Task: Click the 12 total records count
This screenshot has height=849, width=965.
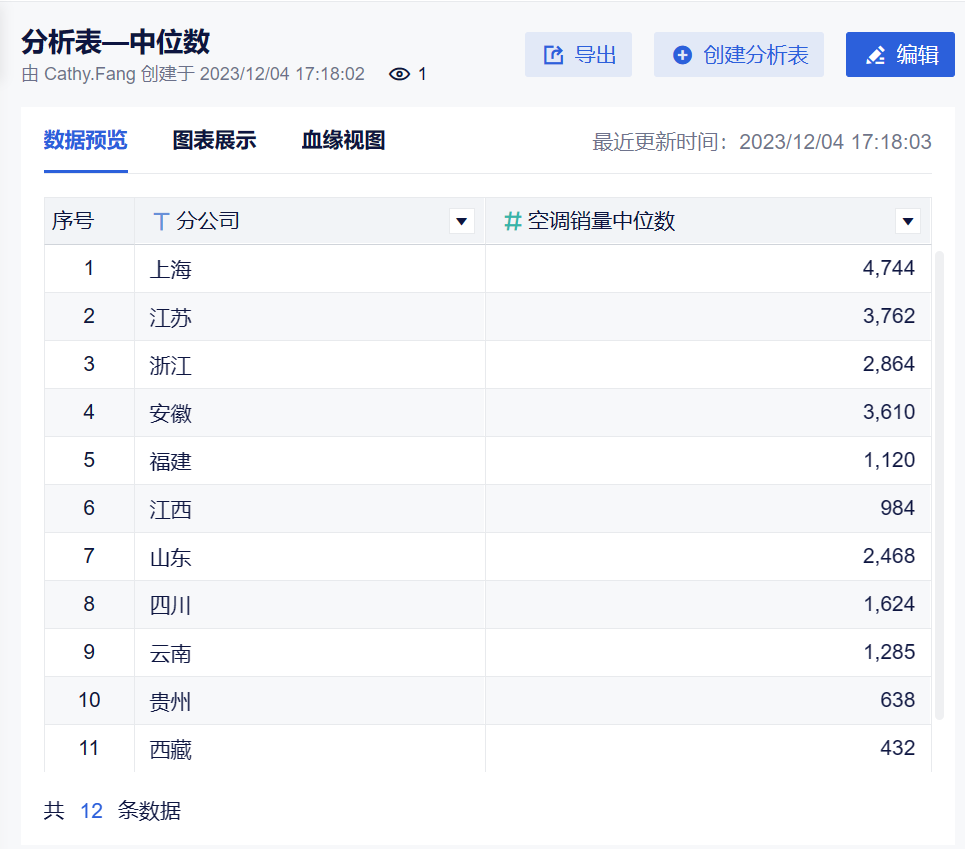Action: (x=91, y=810)
